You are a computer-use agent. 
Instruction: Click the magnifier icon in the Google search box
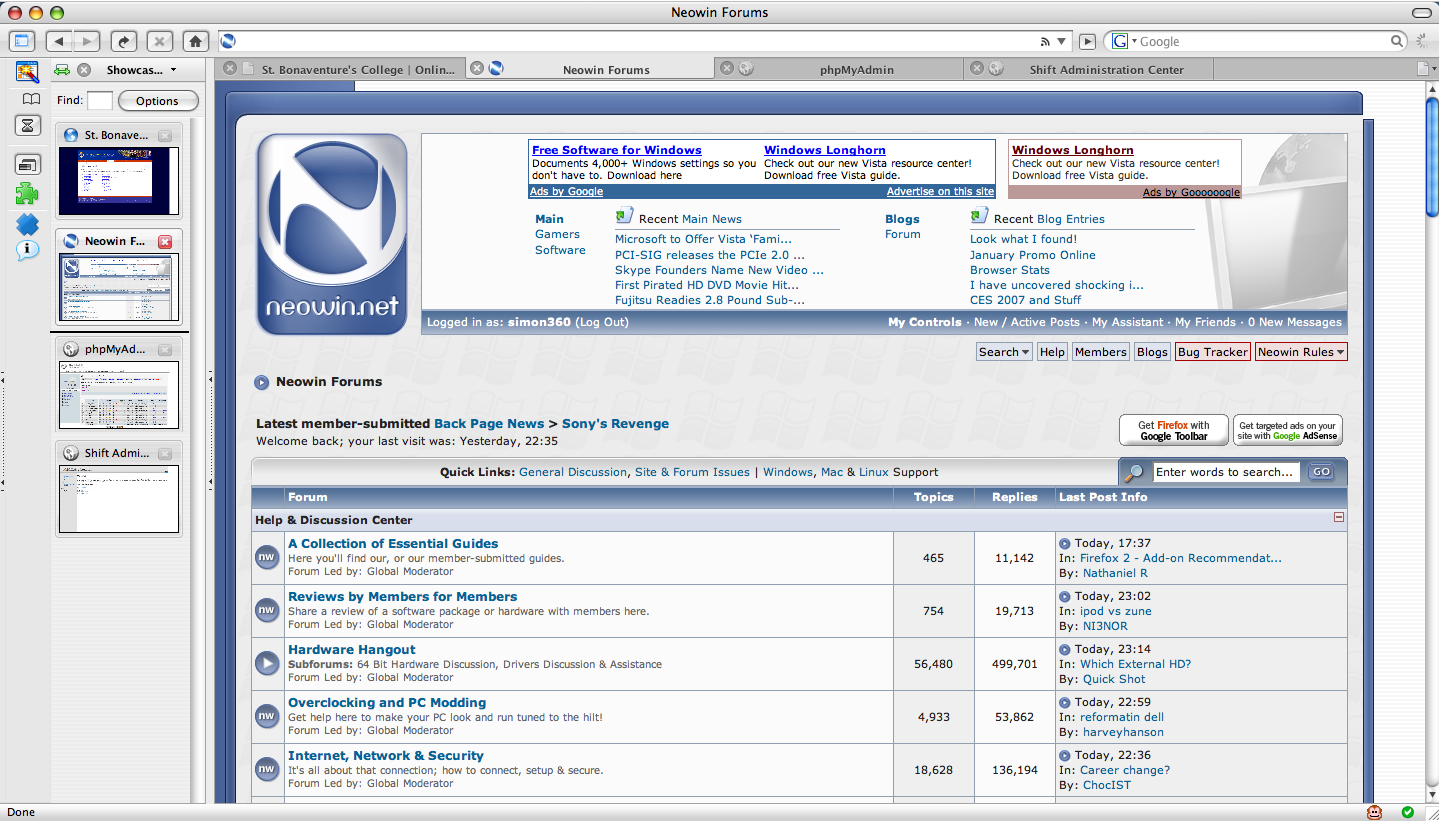[x=1397, y=41]
